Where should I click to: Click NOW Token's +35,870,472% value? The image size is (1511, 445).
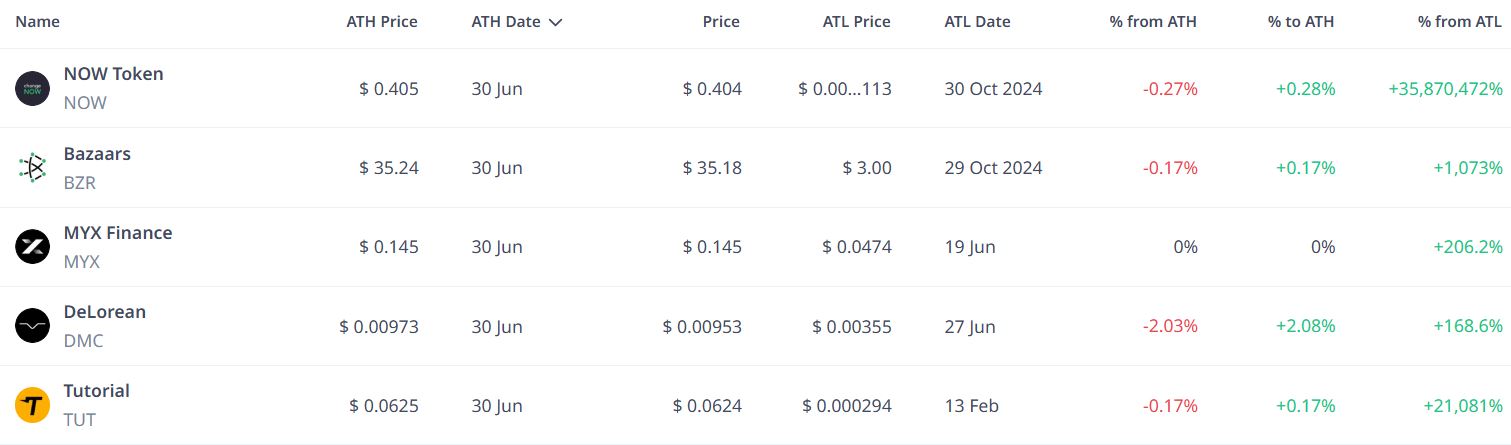click(1445, 89)
